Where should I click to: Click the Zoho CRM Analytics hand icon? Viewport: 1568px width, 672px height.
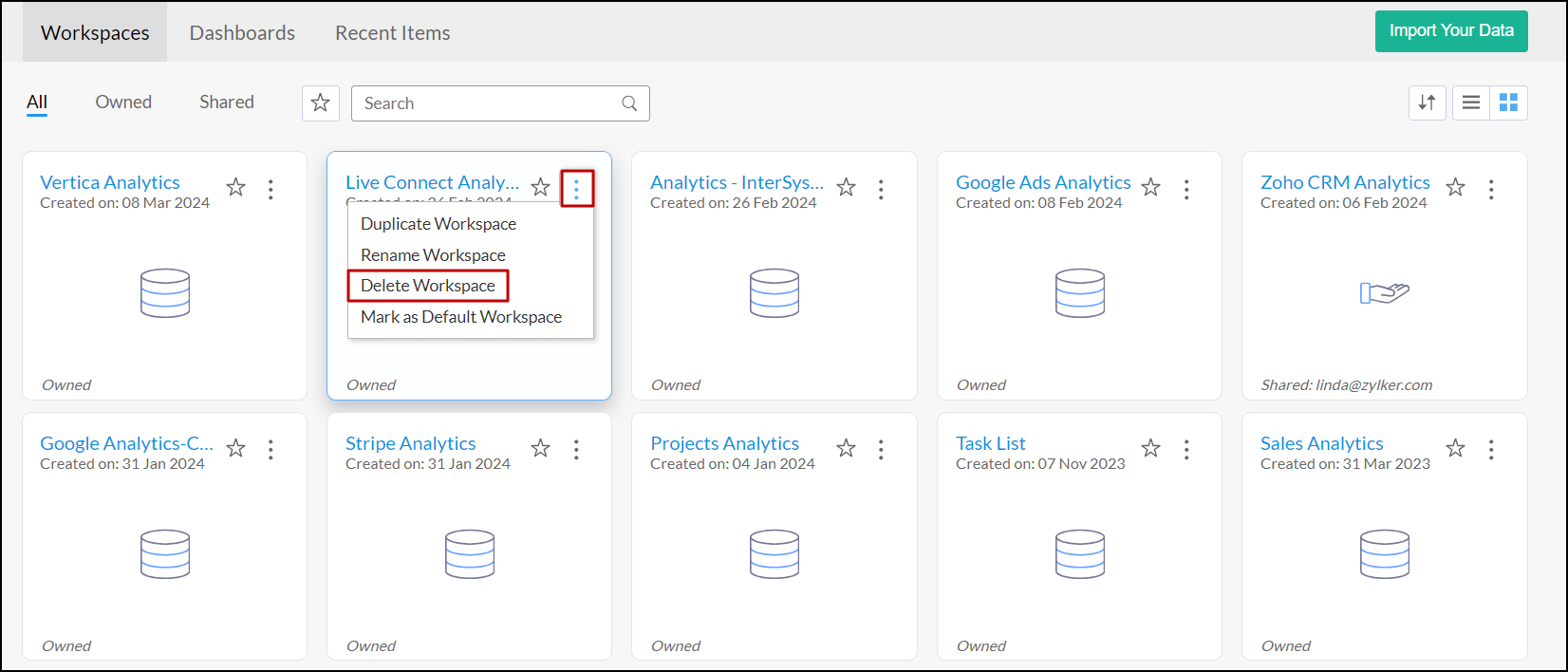click(x=1384, y=292)
